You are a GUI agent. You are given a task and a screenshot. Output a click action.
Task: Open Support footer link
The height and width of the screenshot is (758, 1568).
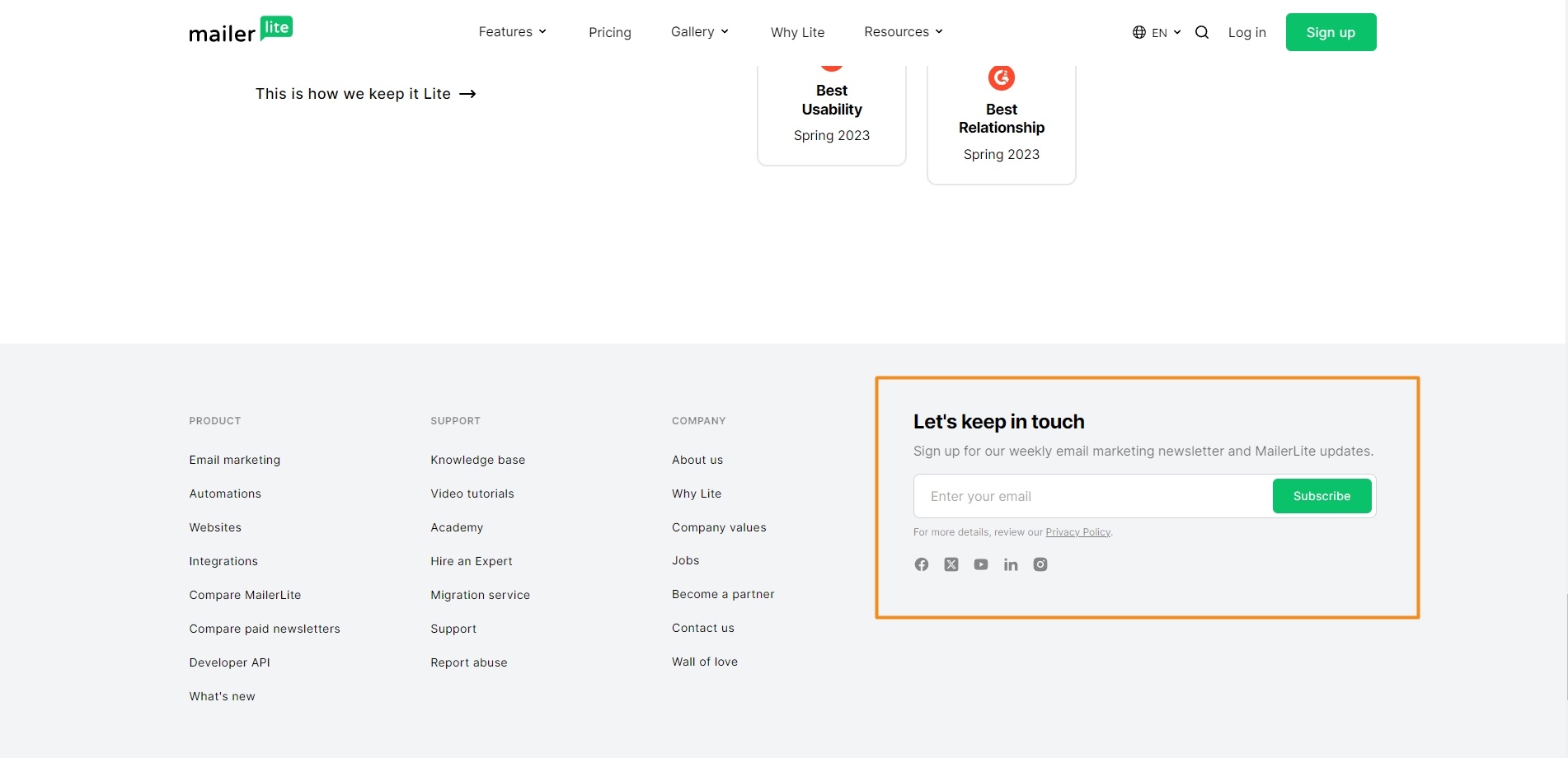click(x=453, y=629)
